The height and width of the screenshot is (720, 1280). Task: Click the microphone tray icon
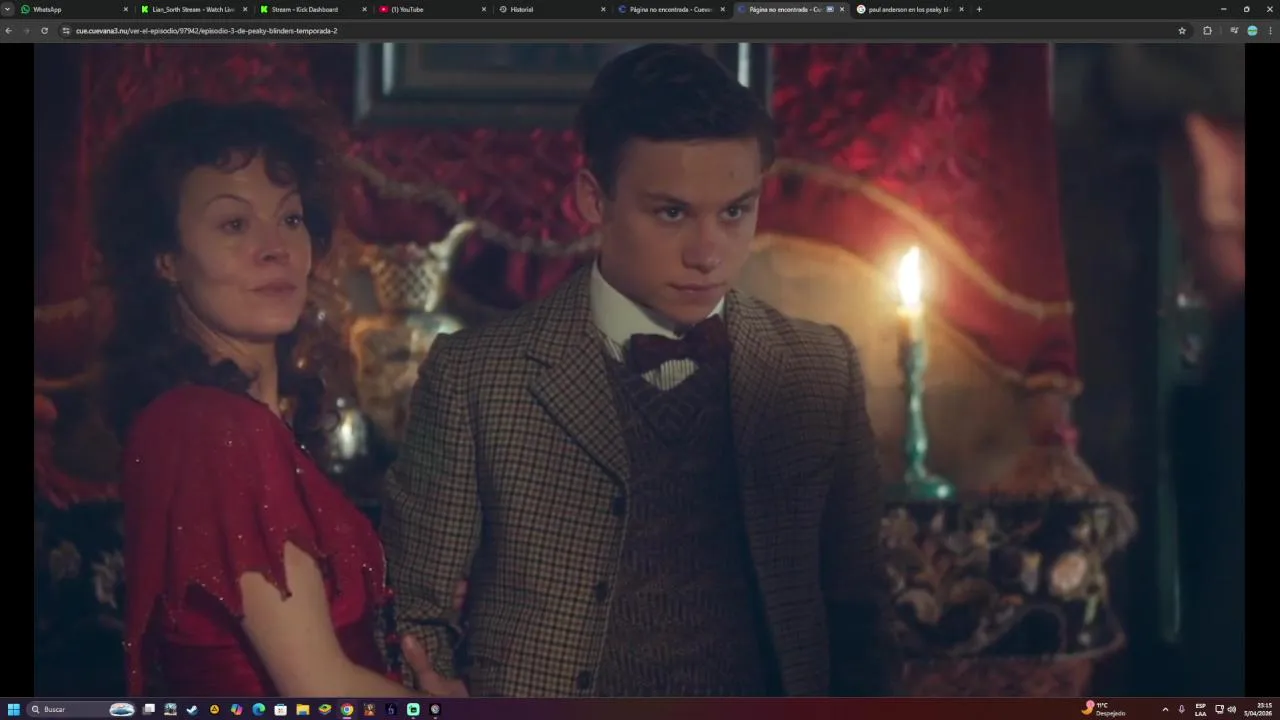[1181, 709]
